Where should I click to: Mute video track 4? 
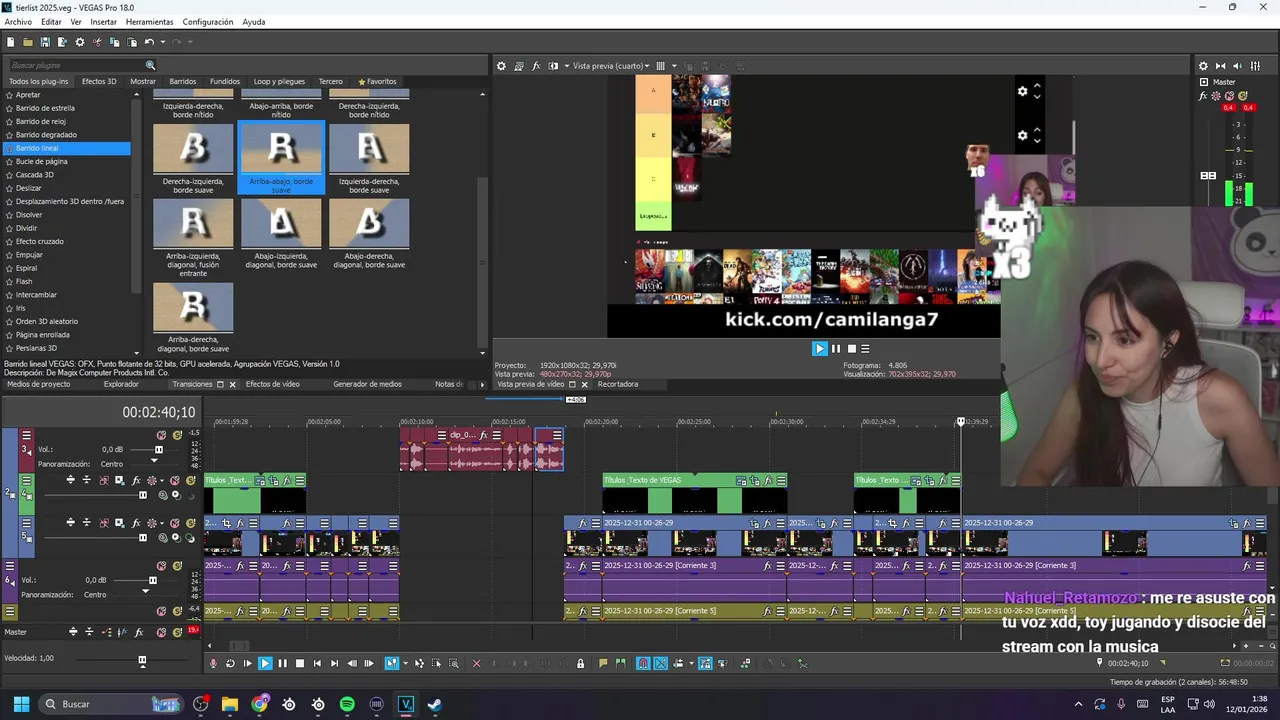point(176,480)
